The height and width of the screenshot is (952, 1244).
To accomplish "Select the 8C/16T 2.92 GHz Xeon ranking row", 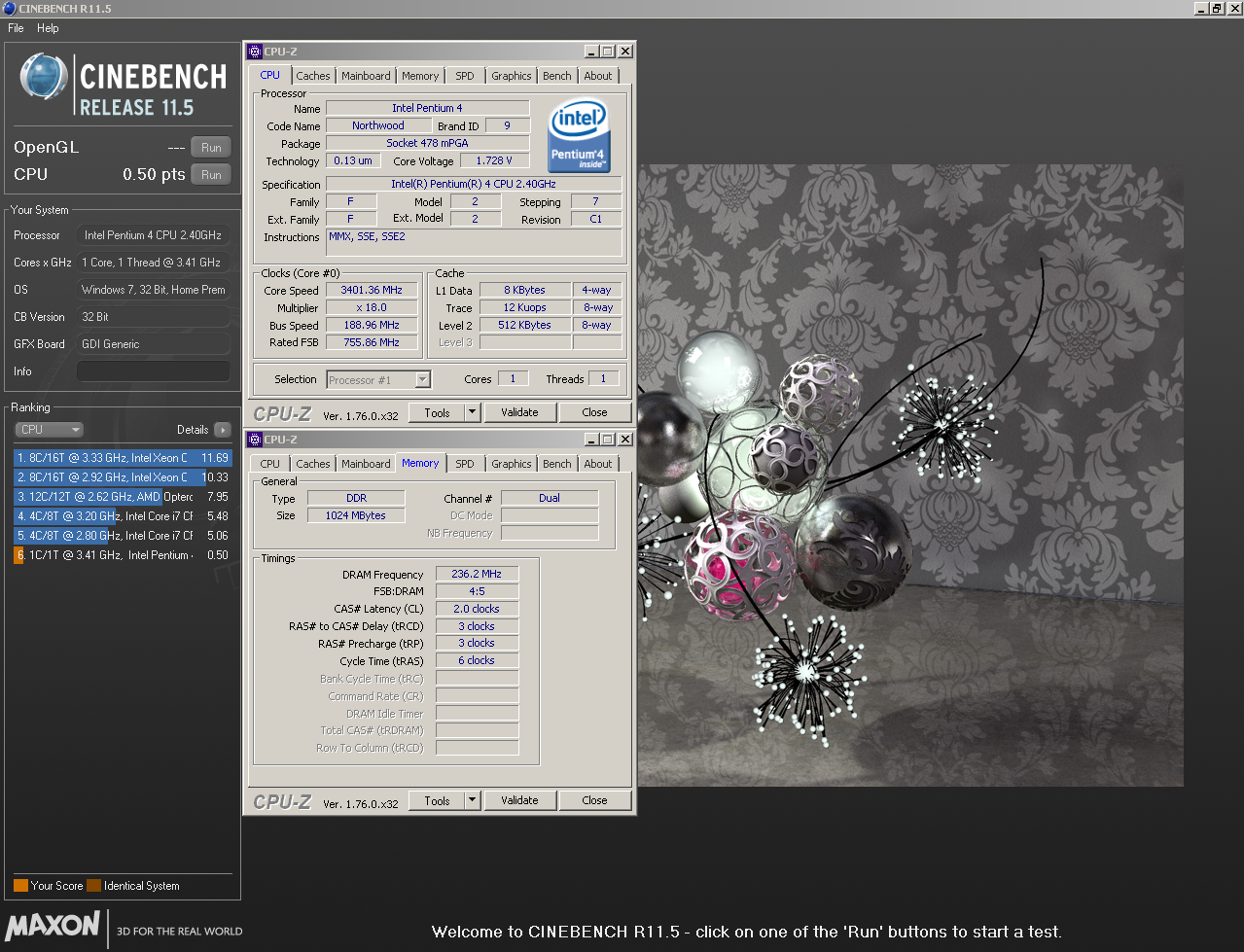I will pyautogui.click(x=123, y=477).
